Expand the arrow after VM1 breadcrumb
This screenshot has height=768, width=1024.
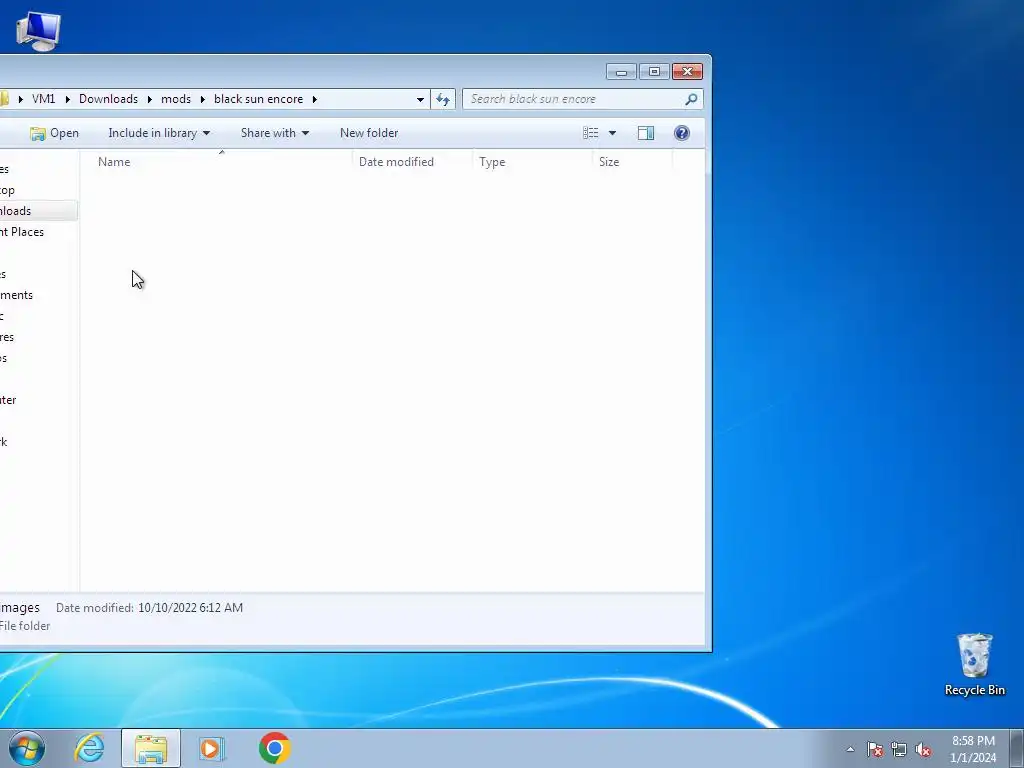pyautogui.click(x=67, y=99)
